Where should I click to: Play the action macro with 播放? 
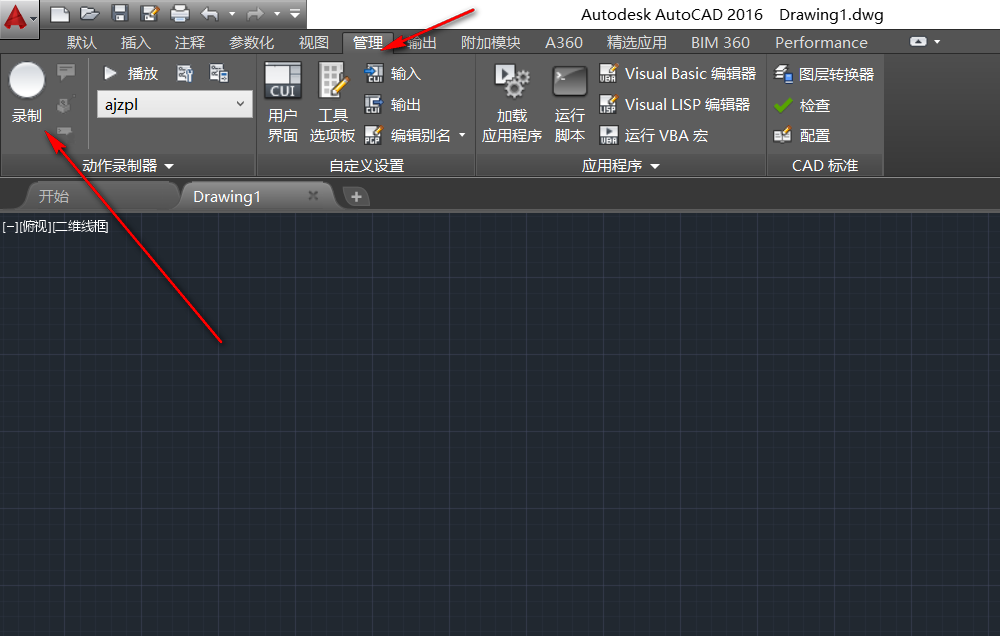click(130, 73)
